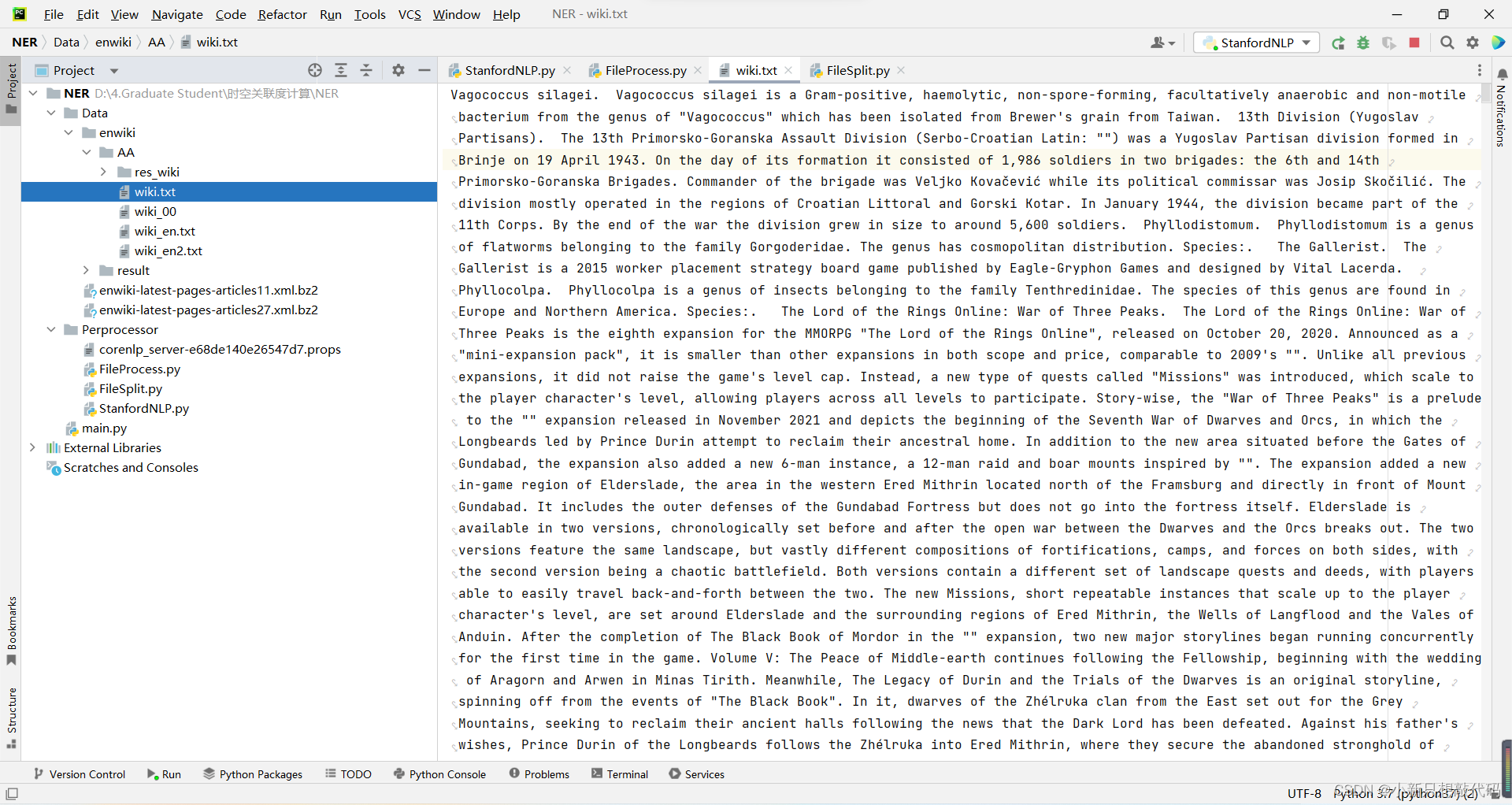1512x805 pixels.
Task: Collapse the enwiki folder
Action: click(69, 132)
